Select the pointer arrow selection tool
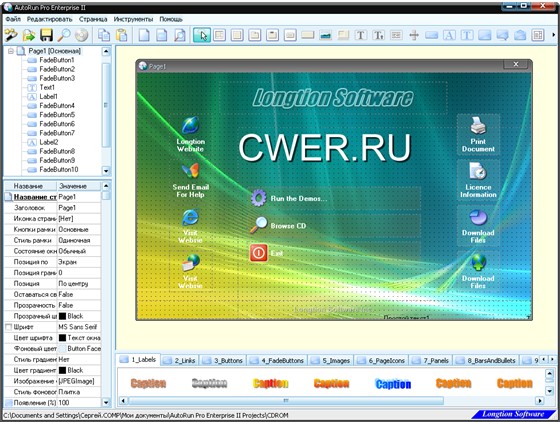Image resolution: width=560 pixels, height=422 pixels. (202, 35)
